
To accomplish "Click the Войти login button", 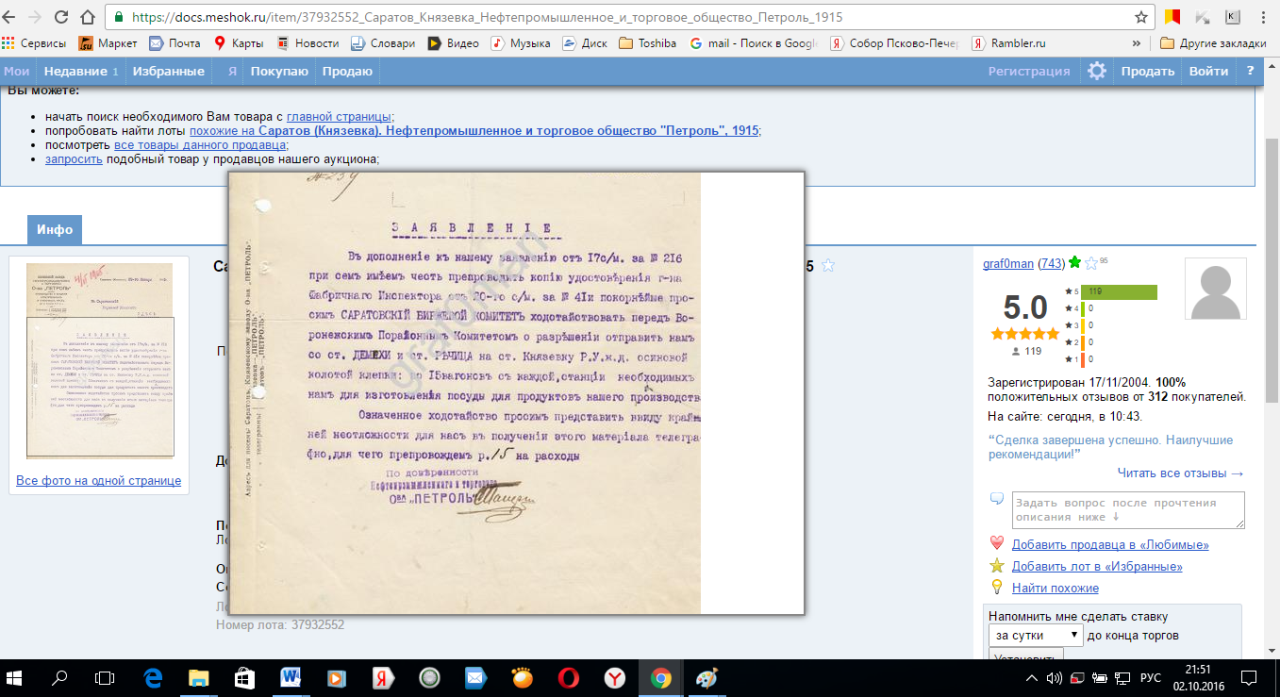I will point(1208,71).
